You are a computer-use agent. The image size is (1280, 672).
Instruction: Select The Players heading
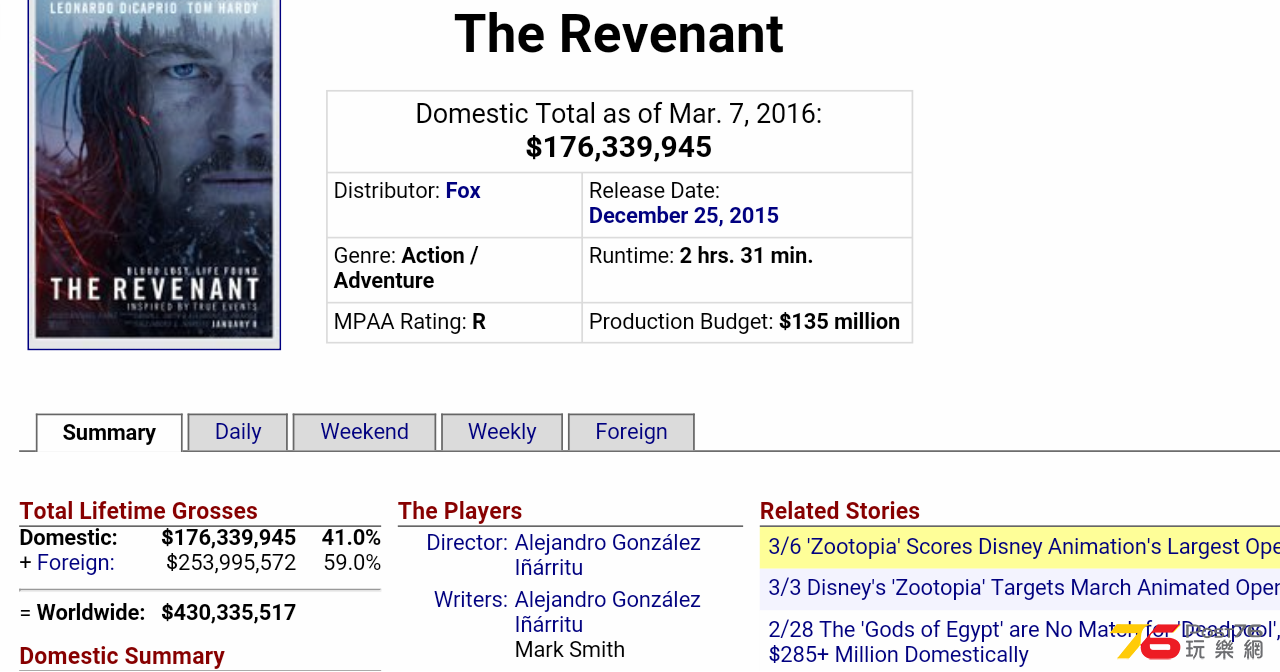(x=460, y=511)
